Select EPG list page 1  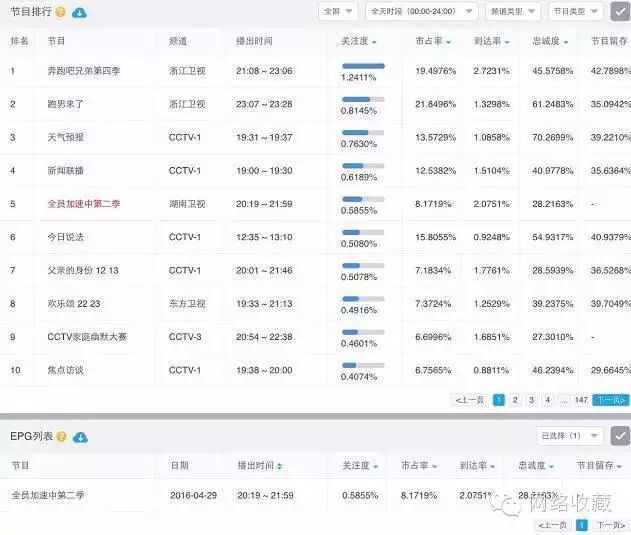582,525
